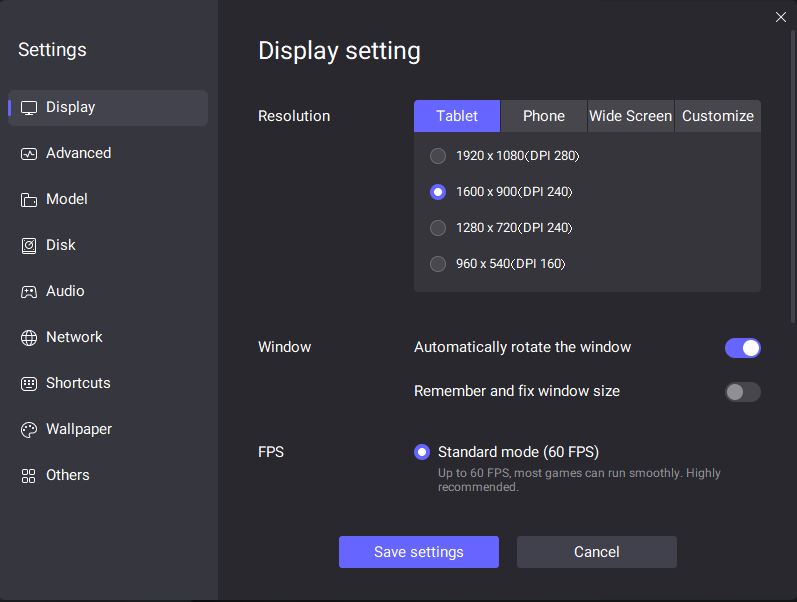The height and width of the screenshot is (602, 797).
Task: Choose 1280 x 720 resolution radio button
Action: click(x=438, y=228)
